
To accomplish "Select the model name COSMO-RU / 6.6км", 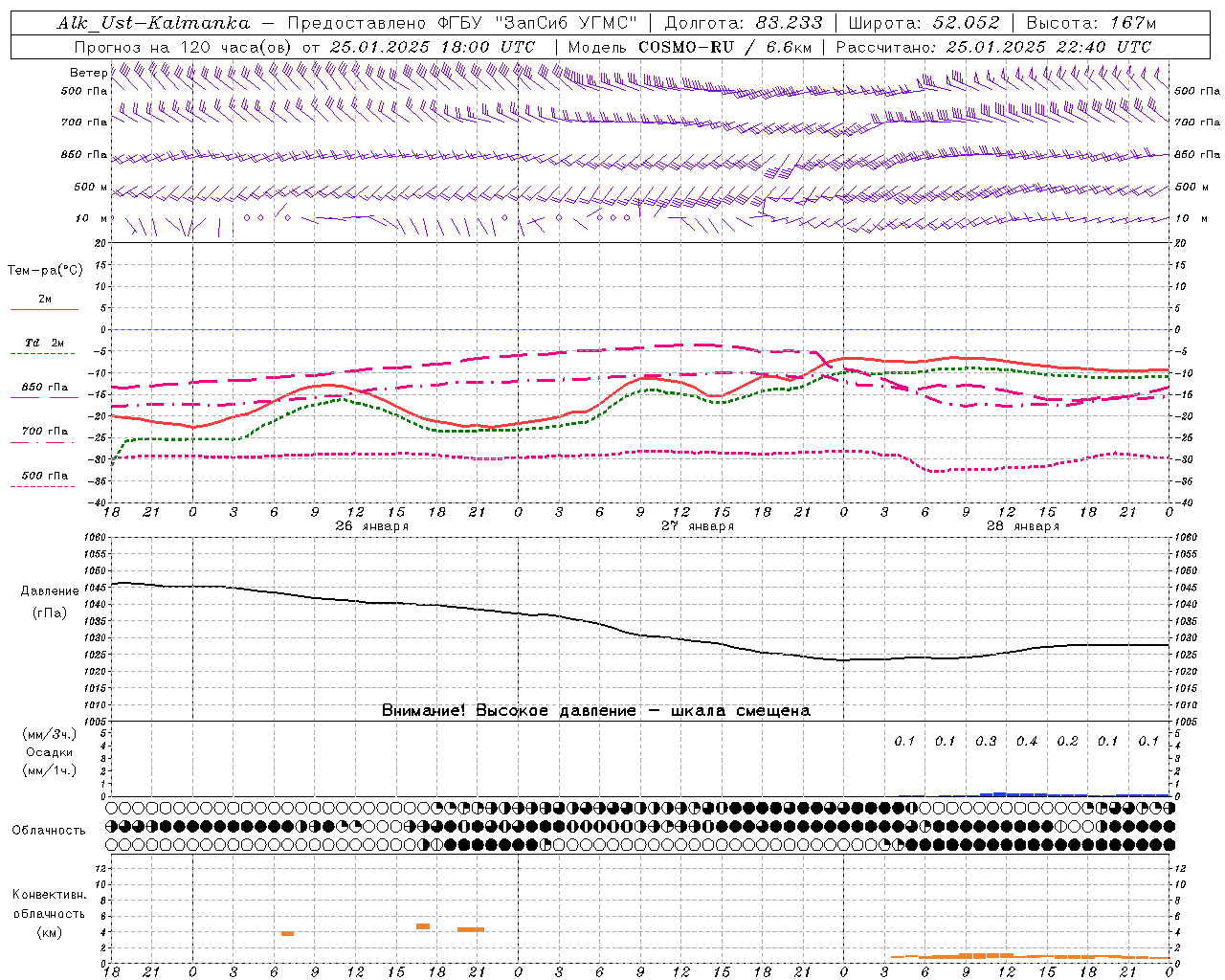I will pos(724,47).
